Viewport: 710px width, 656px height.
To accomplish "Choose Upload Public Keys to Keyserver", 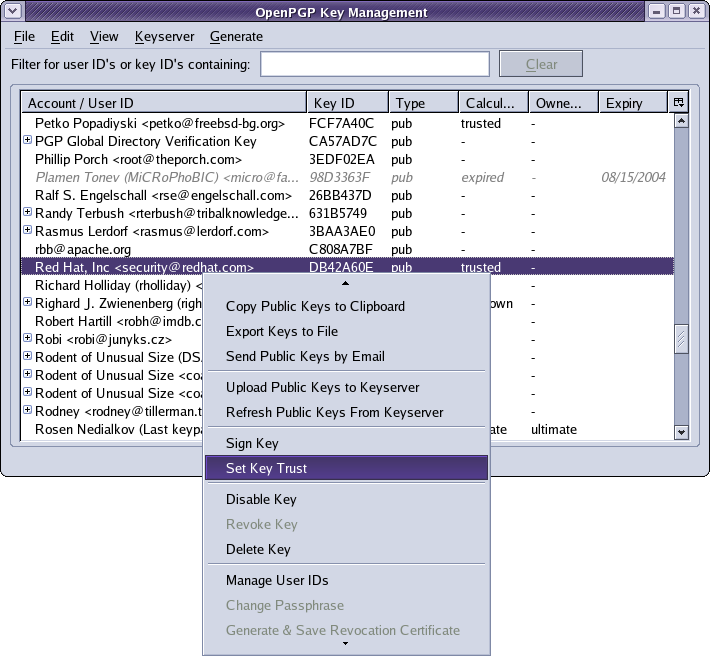I will [x=346, y=388].
